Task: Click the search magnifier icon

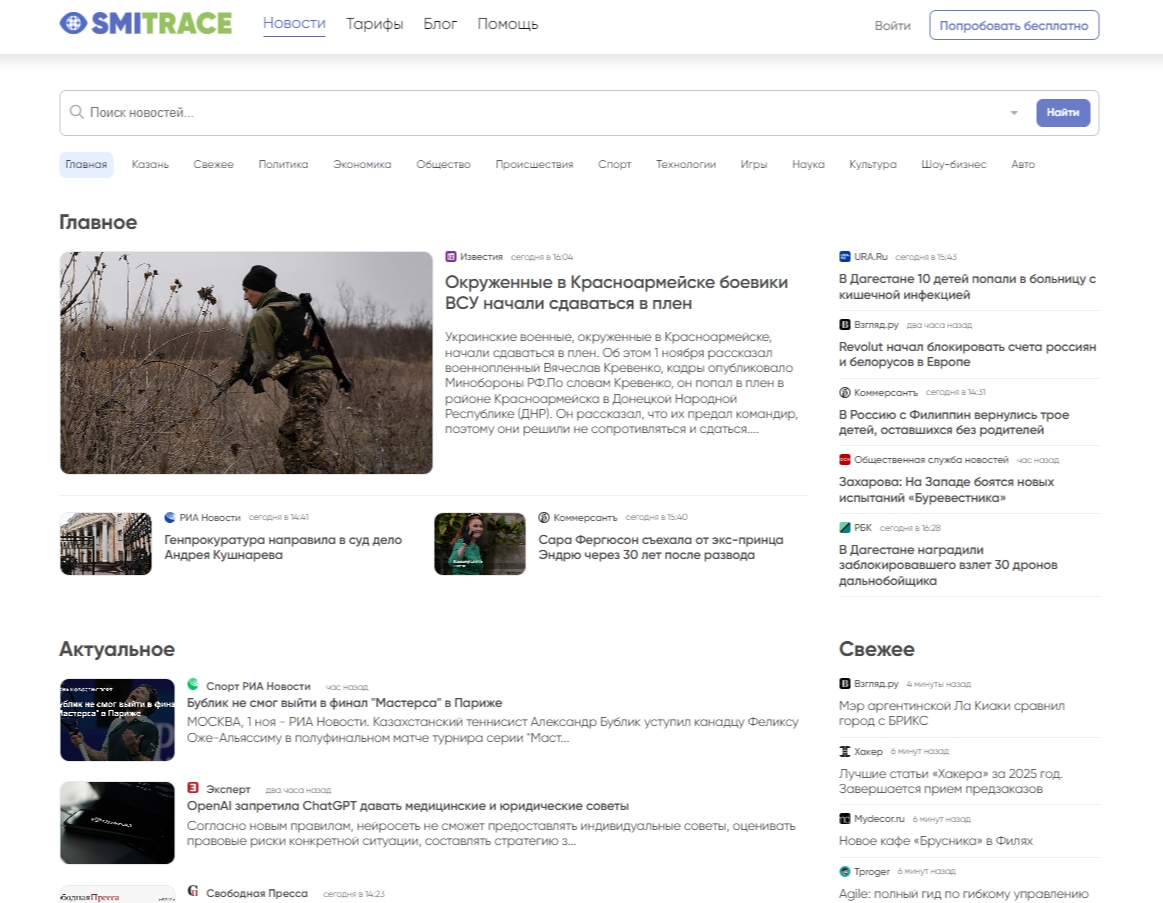Action: click(x=77, y=112)
